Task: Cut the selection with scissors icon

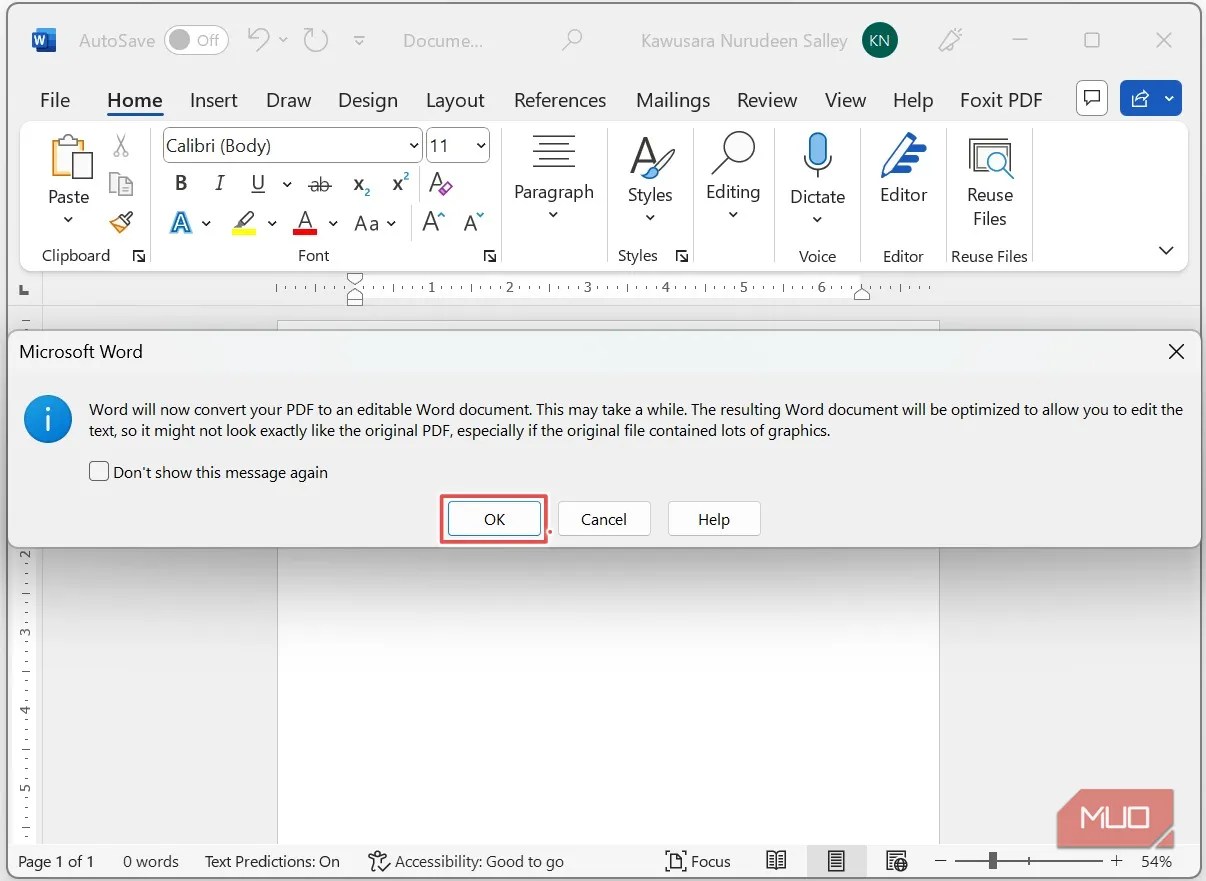Action: pyautogui.click(x=122, y=146)
